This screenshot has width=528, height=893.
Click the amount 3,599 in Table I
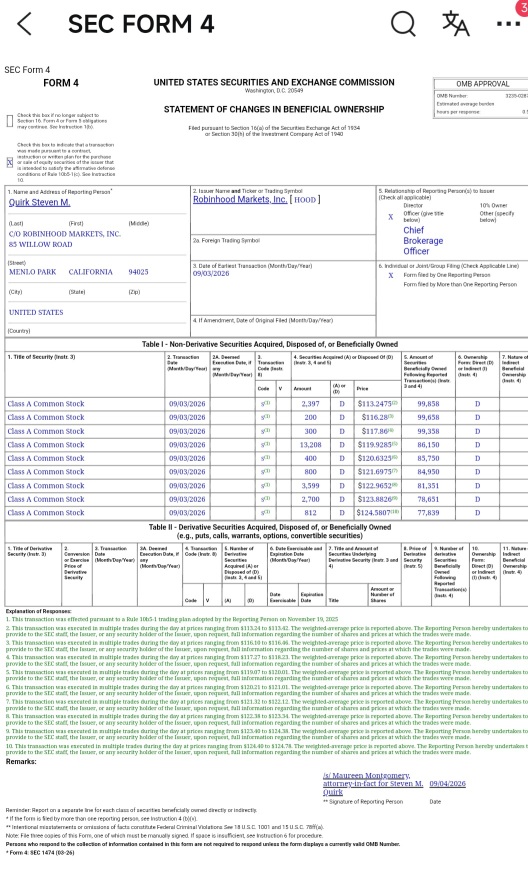[x=310, y=486]
